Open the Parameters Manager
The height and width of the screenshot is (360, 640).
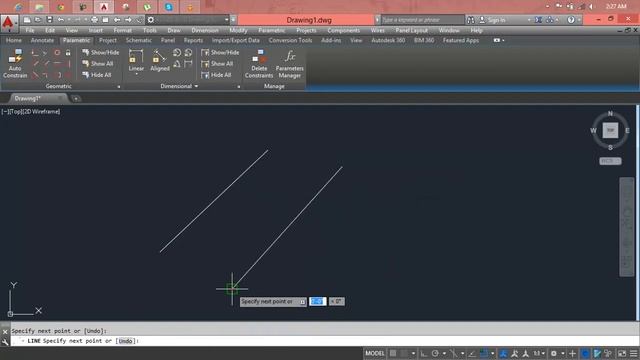coord(289,64)
